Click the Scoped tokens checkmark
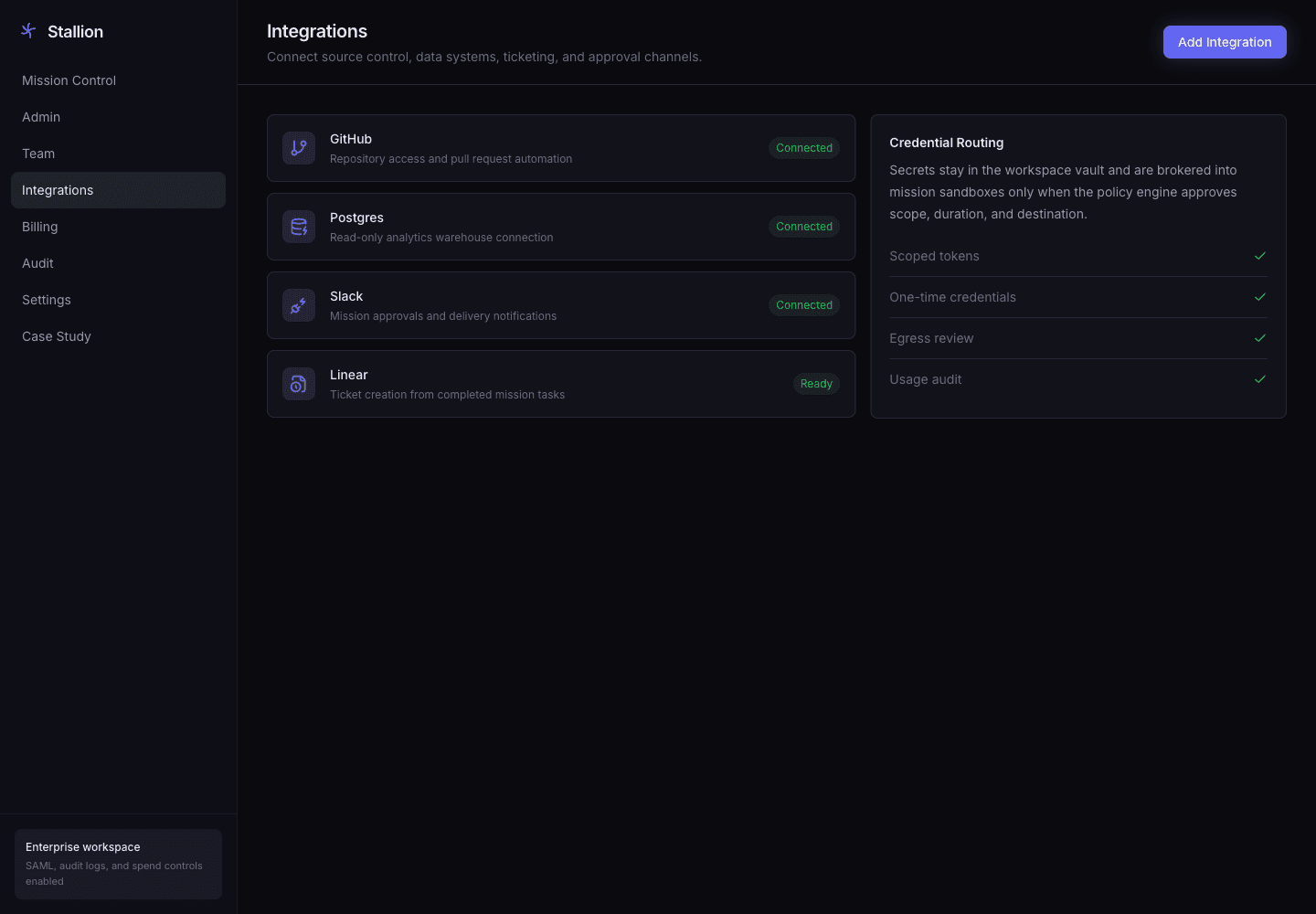This screenshot has width=1316, height=914. tap(1260, 256)
